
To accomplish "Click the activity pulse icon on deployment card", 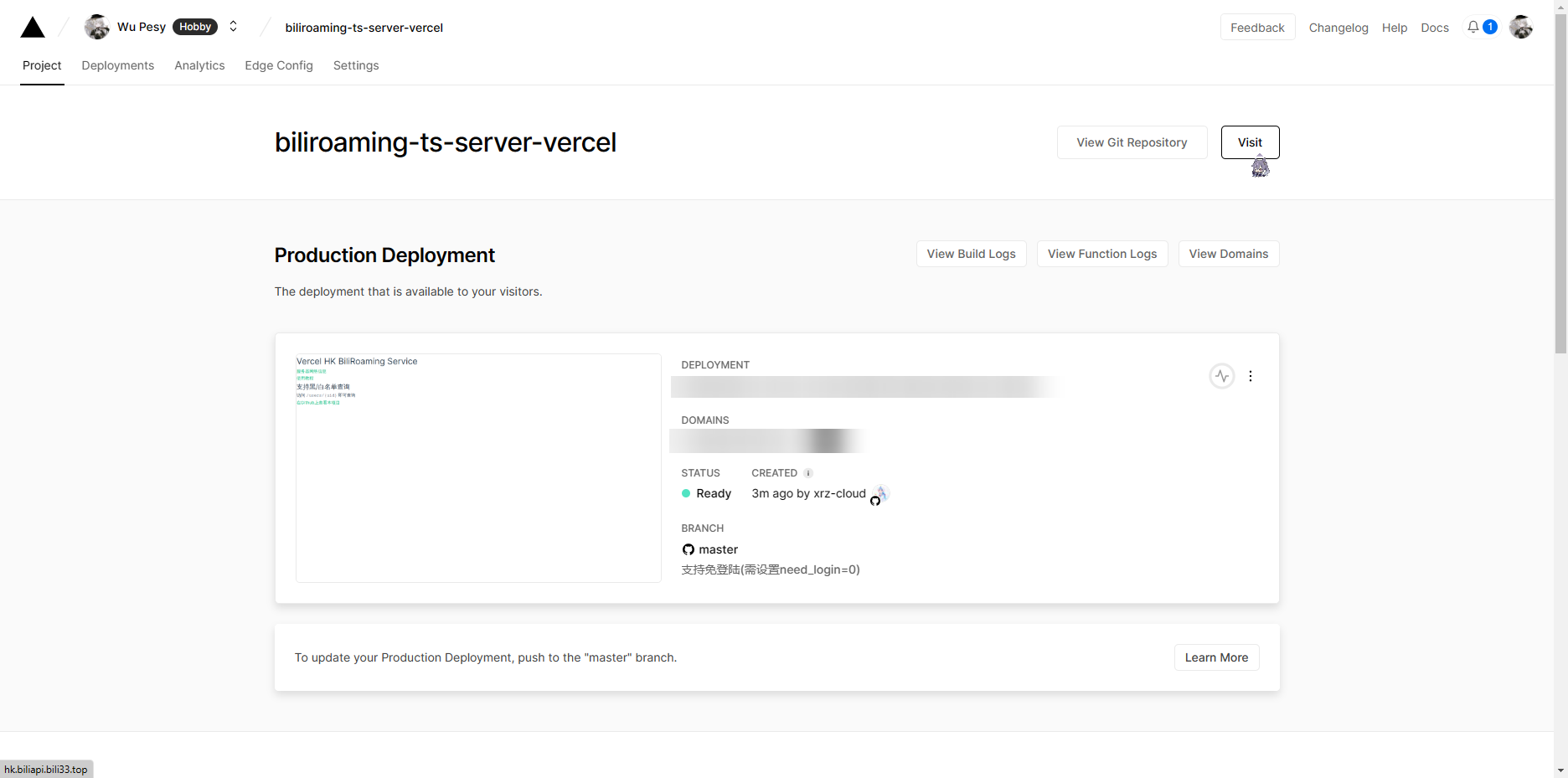I will (x=1221, y=376).
